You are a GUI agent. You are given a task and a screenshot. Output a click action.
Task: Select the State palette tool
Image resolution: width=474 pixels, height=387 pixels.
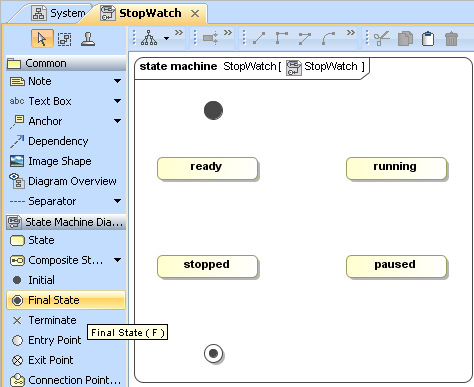(x=32, y=240)
